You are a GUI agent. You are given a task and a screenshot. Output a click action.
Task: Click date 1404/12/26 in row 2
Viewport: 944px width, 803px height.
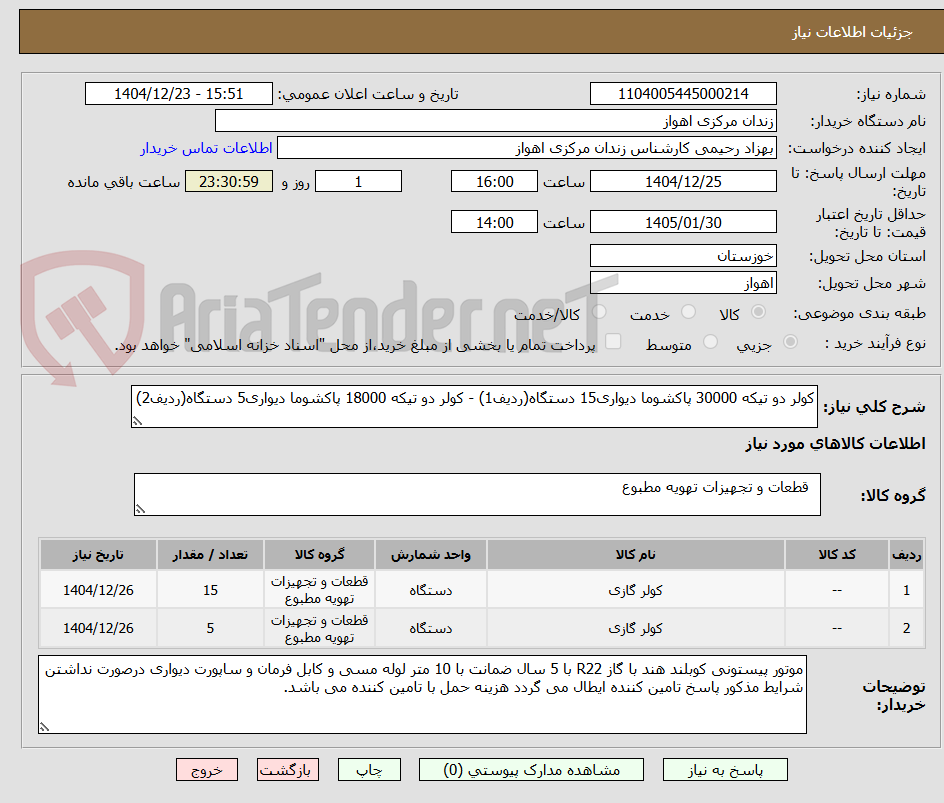pos(98,628)
